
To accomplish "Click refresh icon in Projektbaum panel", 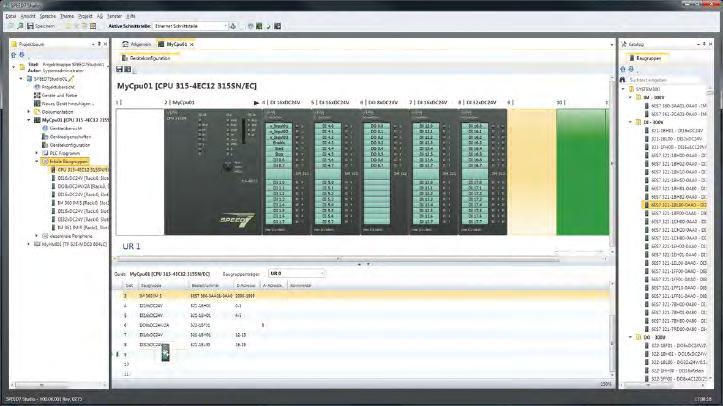I will coord(22,55).
